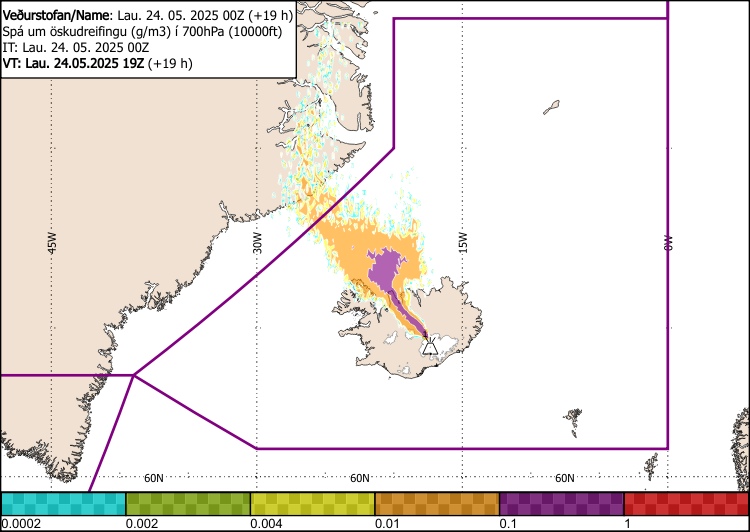
Task: Click the Jan Mayen island outline
Action: (551, 107)
